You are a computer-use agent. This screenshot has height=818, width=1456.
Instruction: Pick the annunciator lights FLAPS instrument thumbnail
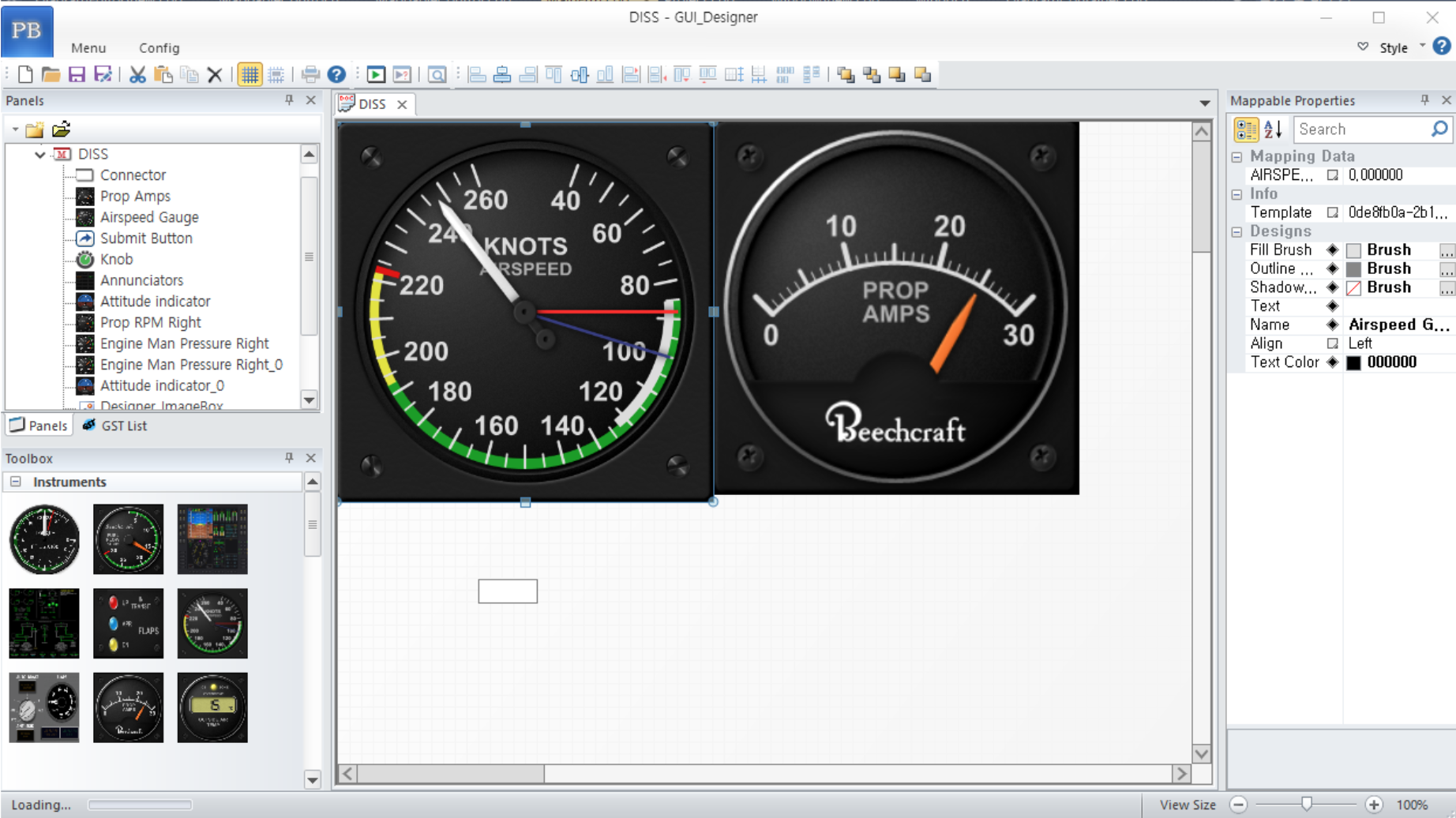[128, 623]
